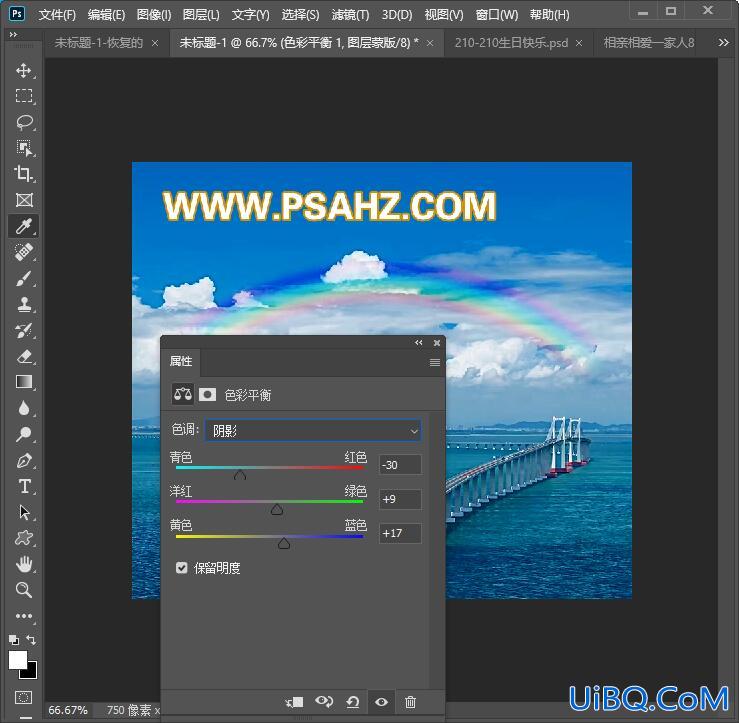This screenshot has width=739, height=723.
Task: Click the magenta-green value field showing +9
Action: click(x=400, y=499)
